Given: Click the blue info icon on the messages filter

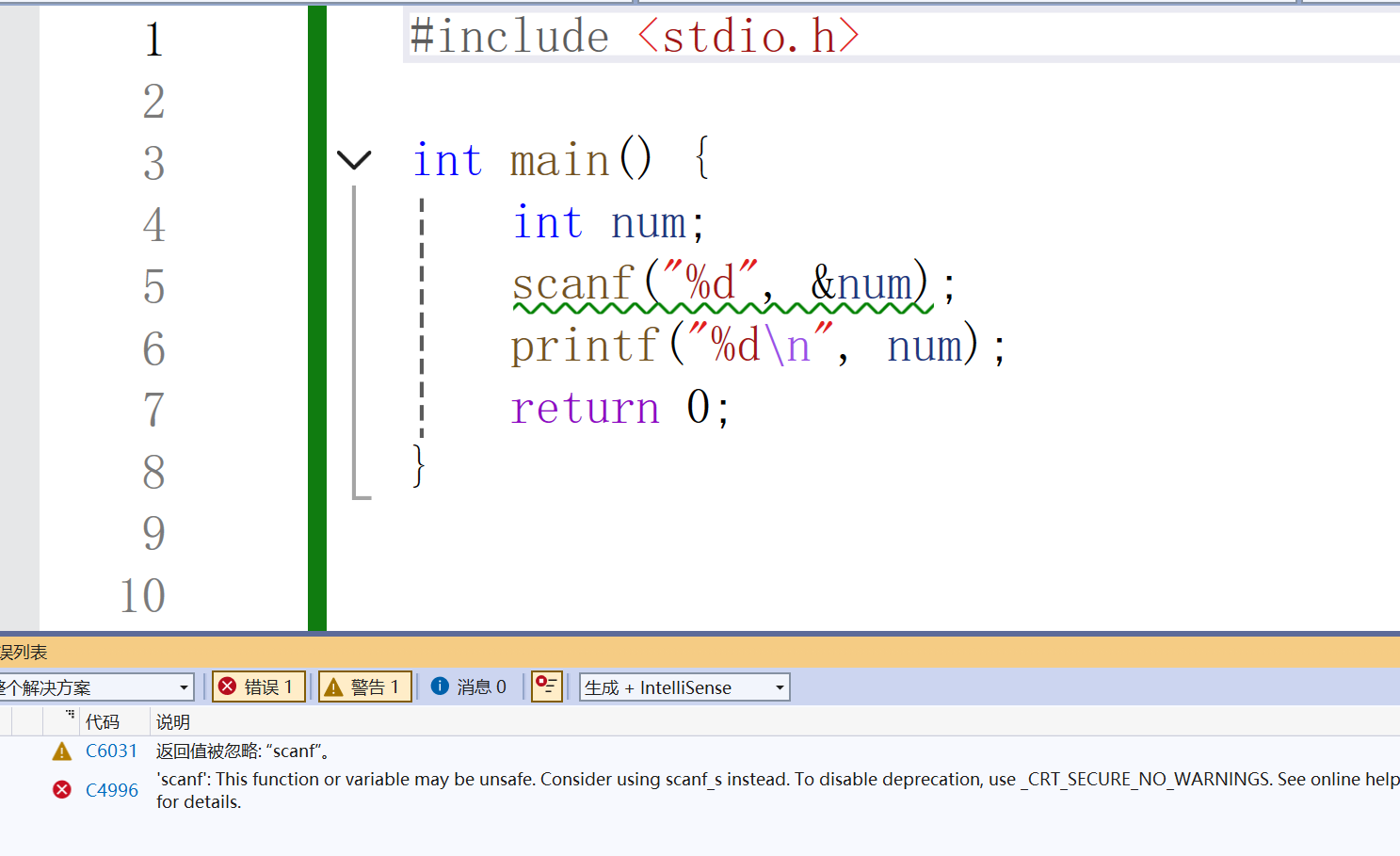Looking at the screenshot, I should tap(439, 686).
